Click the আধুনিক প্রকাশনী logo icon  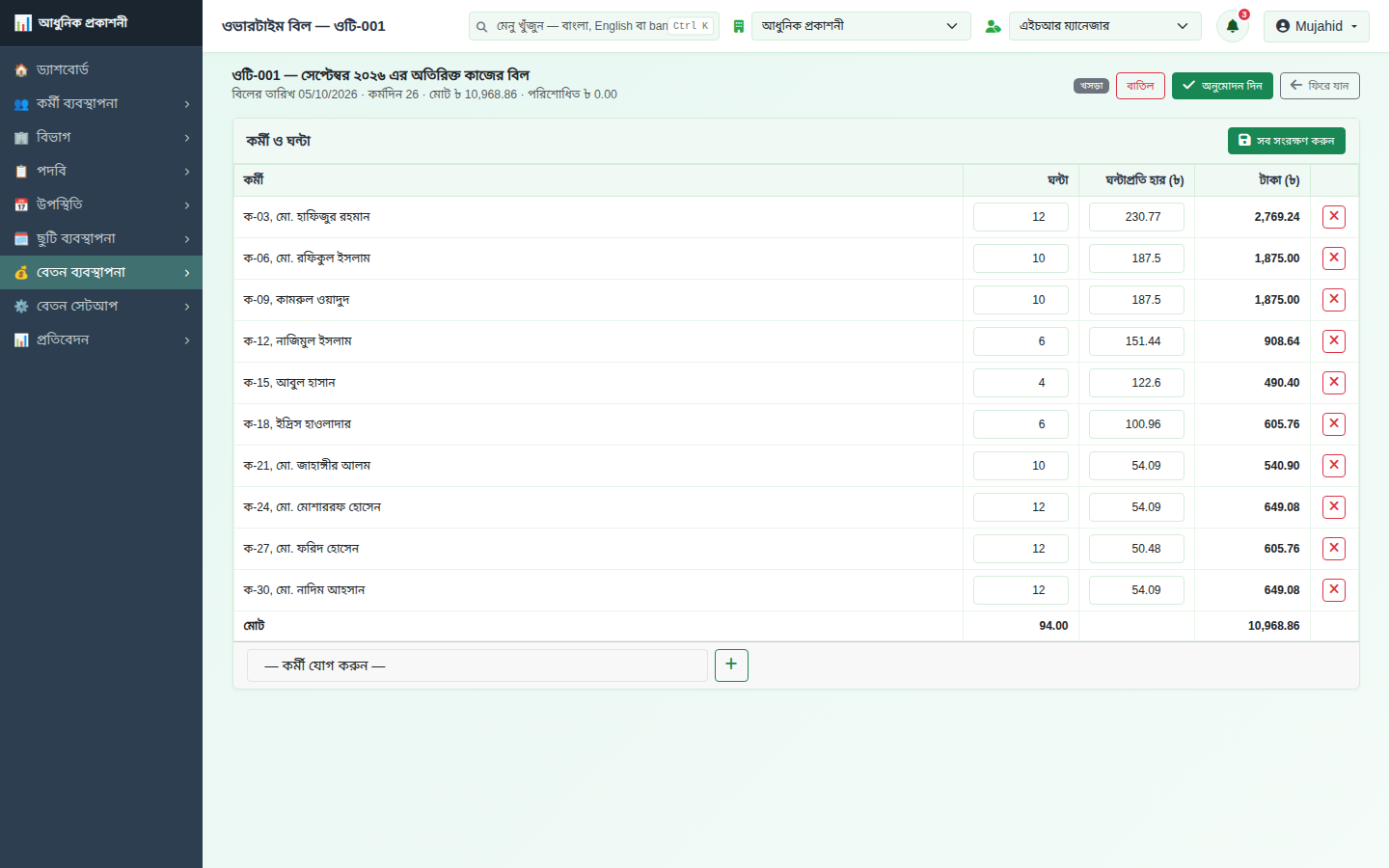point(22,22)
